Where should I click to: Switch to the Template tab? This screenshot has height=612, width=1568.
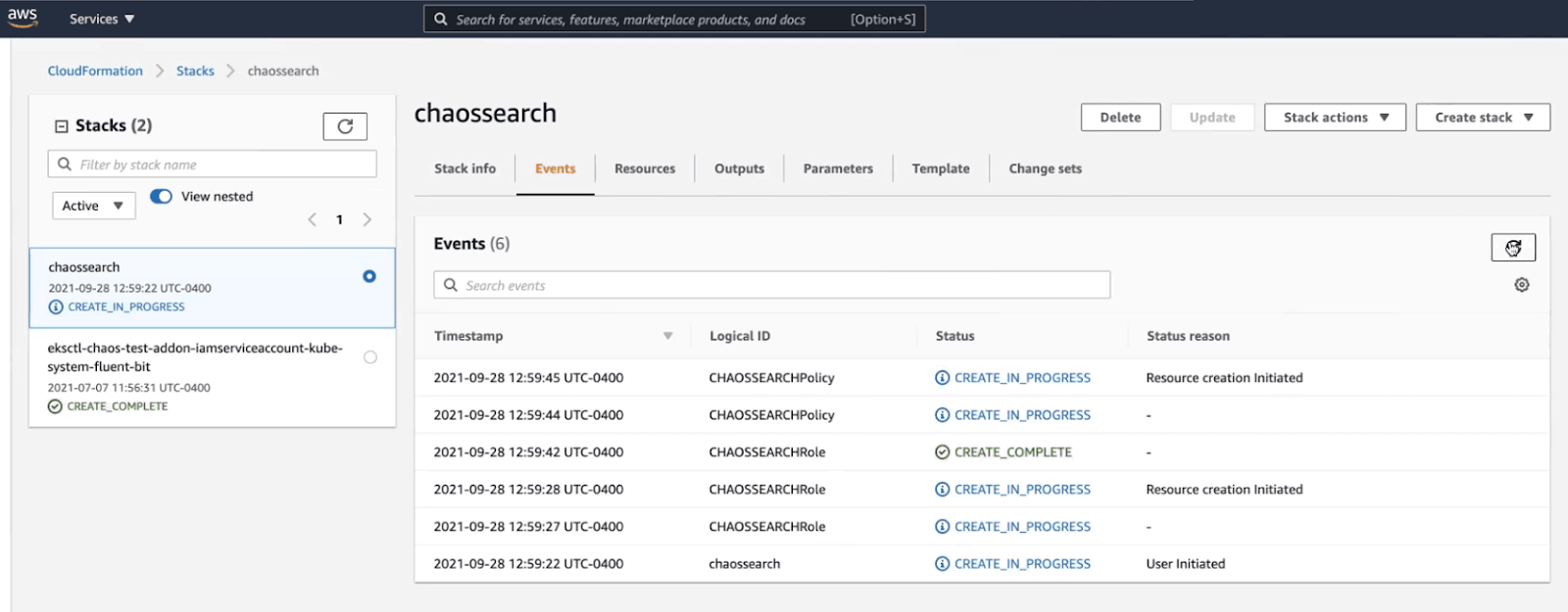pos(941,168)
